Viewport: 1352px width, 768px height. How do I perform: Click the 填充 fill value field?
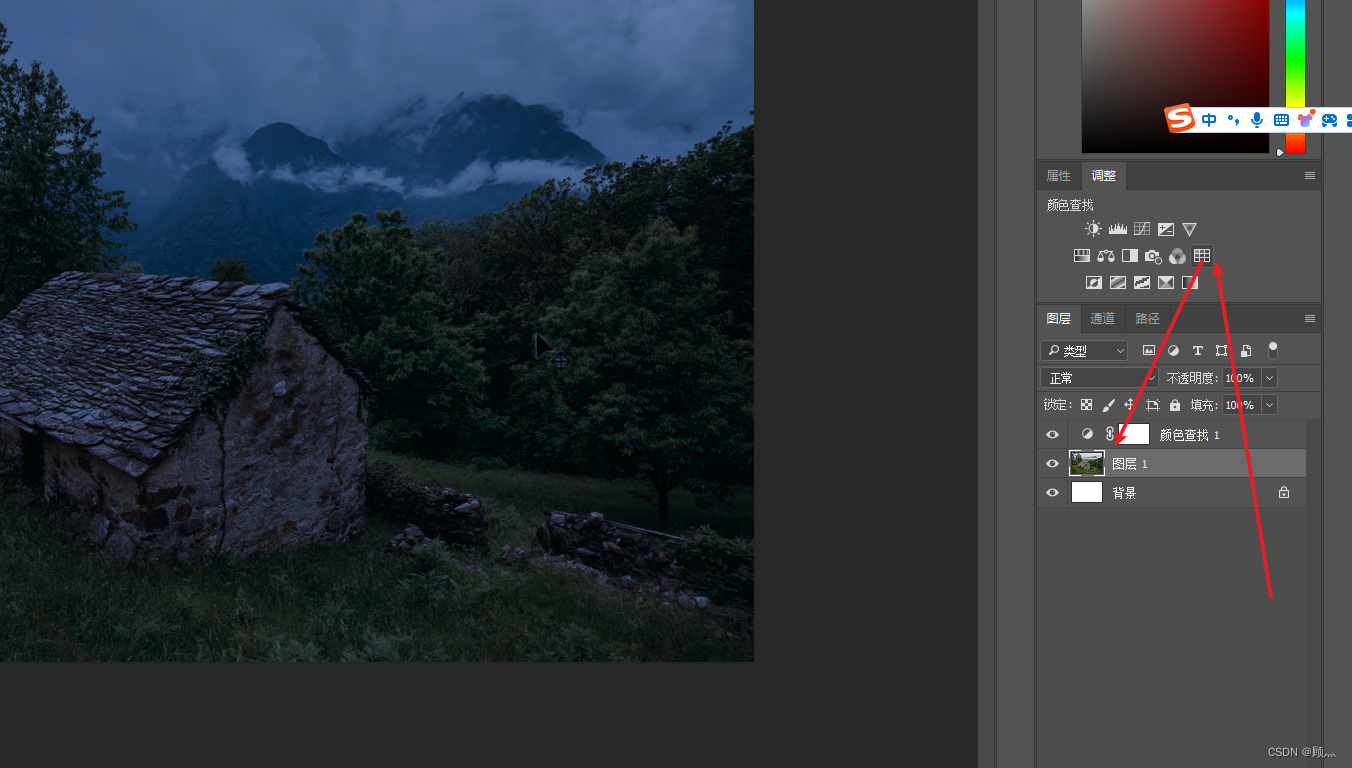[1241, 405]
